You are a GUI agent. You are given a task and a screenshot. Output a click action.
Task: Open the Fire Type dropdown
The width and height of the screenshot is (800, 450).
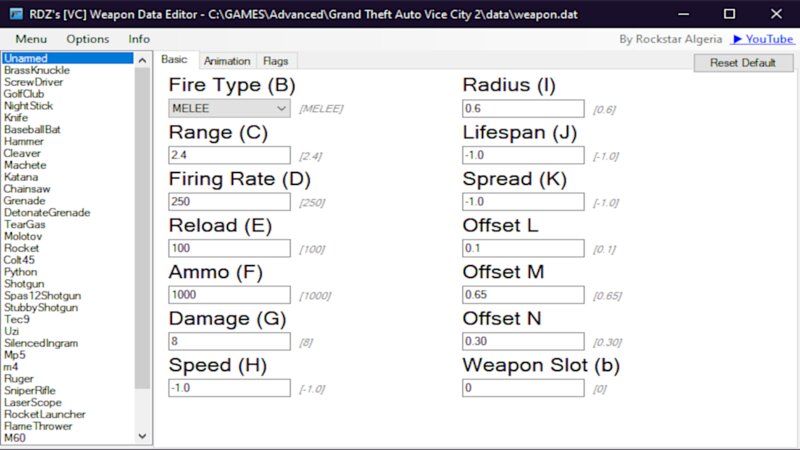[230, 108]
